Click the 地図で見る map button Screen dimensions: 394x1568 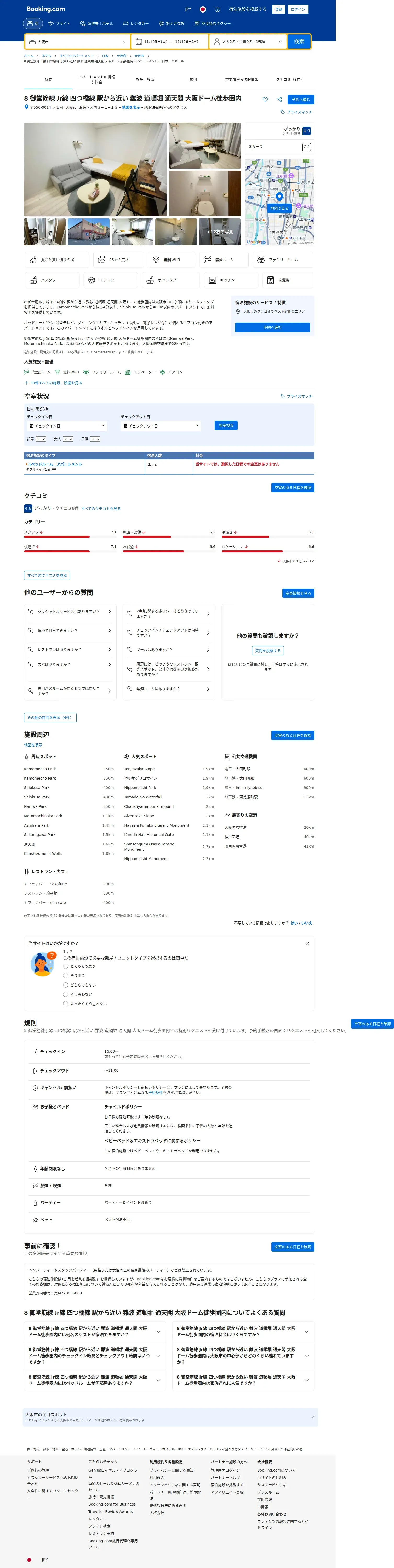pyautogui.click(x=279, y=208)
